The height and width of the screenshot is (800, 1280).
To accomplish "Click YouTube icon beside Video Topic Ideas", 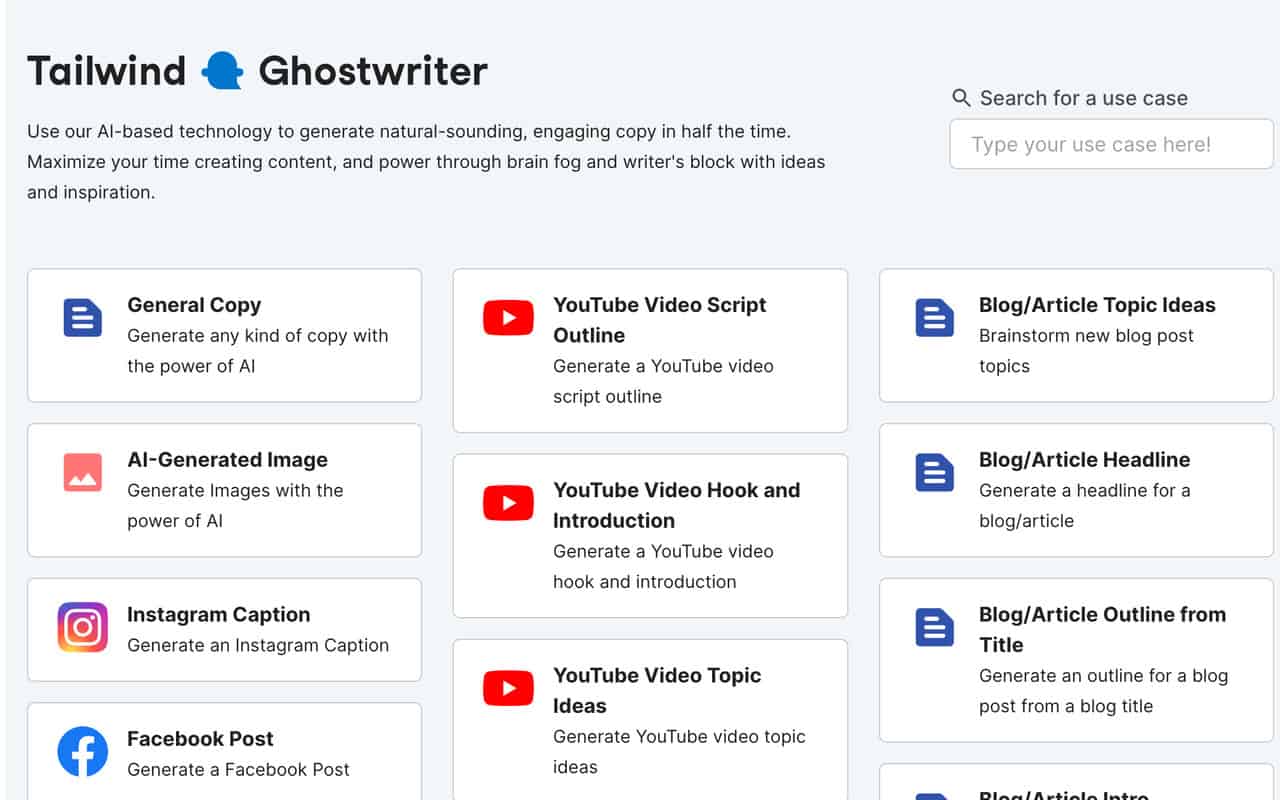I will coord(508,688).
